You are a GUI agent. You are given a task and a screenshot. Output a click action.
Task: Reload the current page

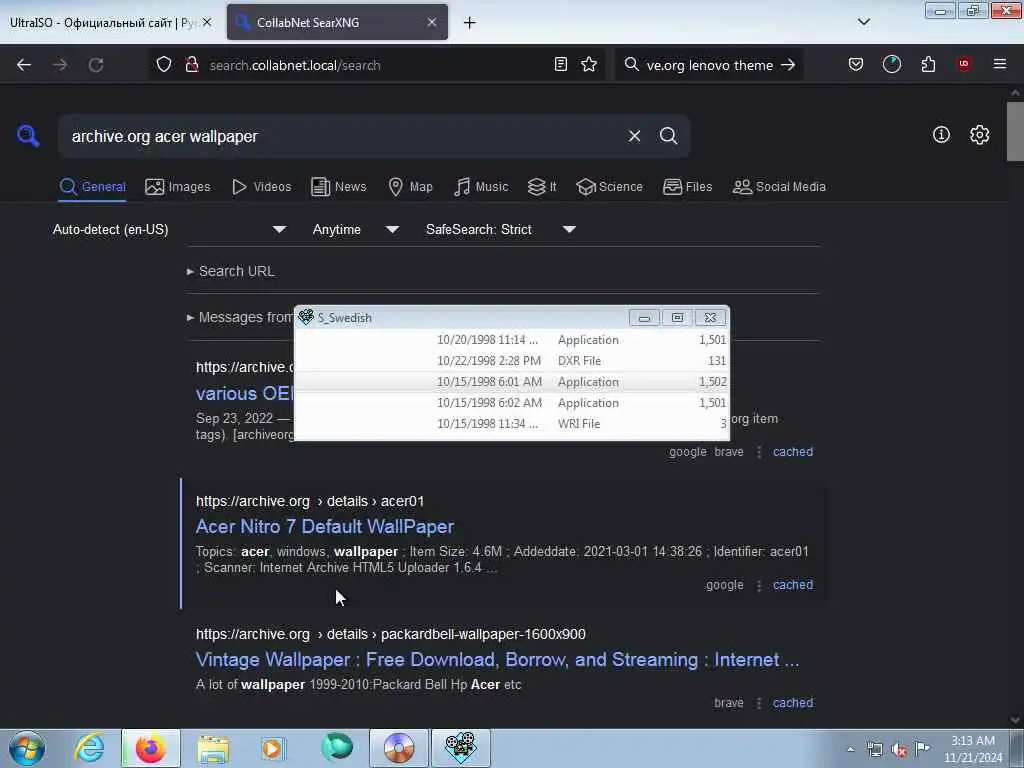pyautogui.click(x=96, y=65)
